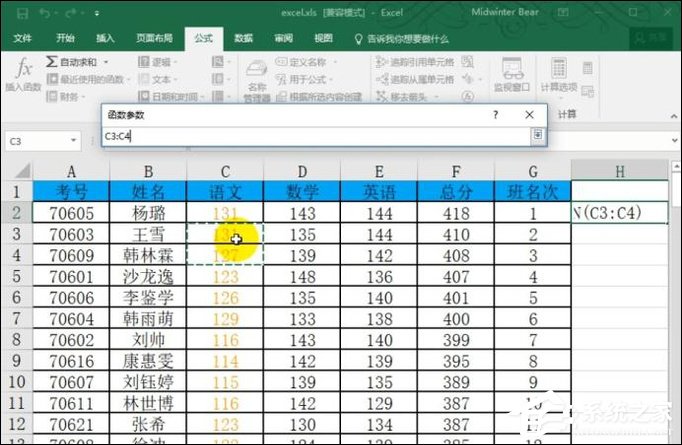682x445 pixels.
Task: Click the Ribbon Display Options icon
Action: [x=563, y=12]
